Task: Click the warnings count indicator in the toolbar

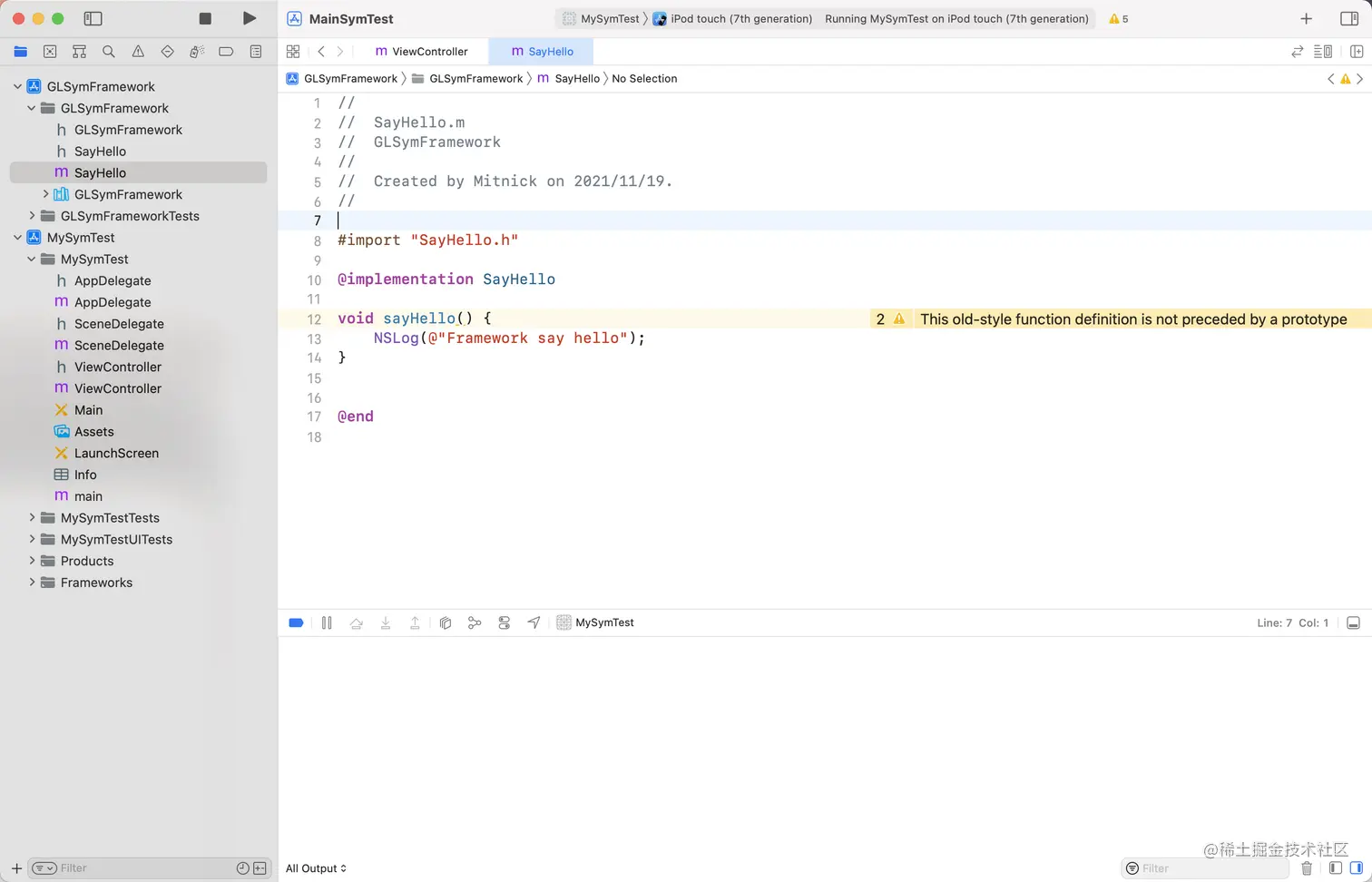Action: 1119,18
